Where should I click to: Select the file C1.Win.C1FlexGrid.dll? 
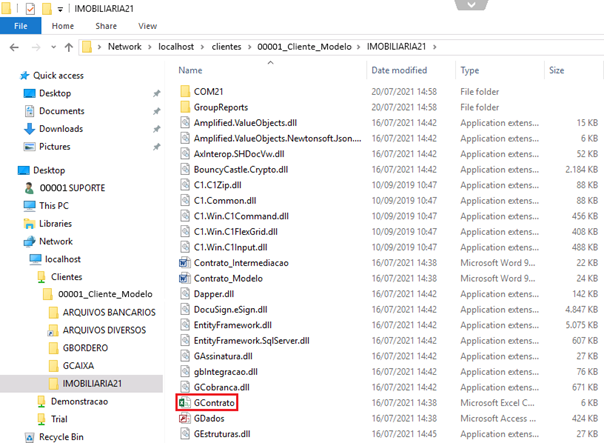pyautogui.click(x=236, y=232)
